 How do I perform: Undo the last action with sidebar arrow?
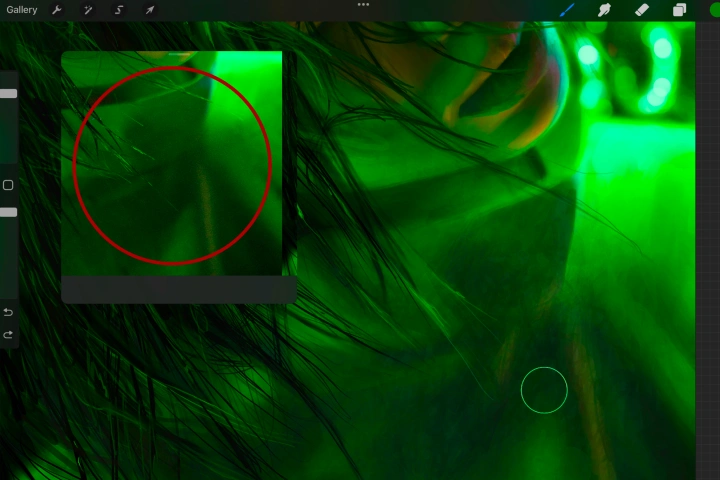click(x=8, y=312)
